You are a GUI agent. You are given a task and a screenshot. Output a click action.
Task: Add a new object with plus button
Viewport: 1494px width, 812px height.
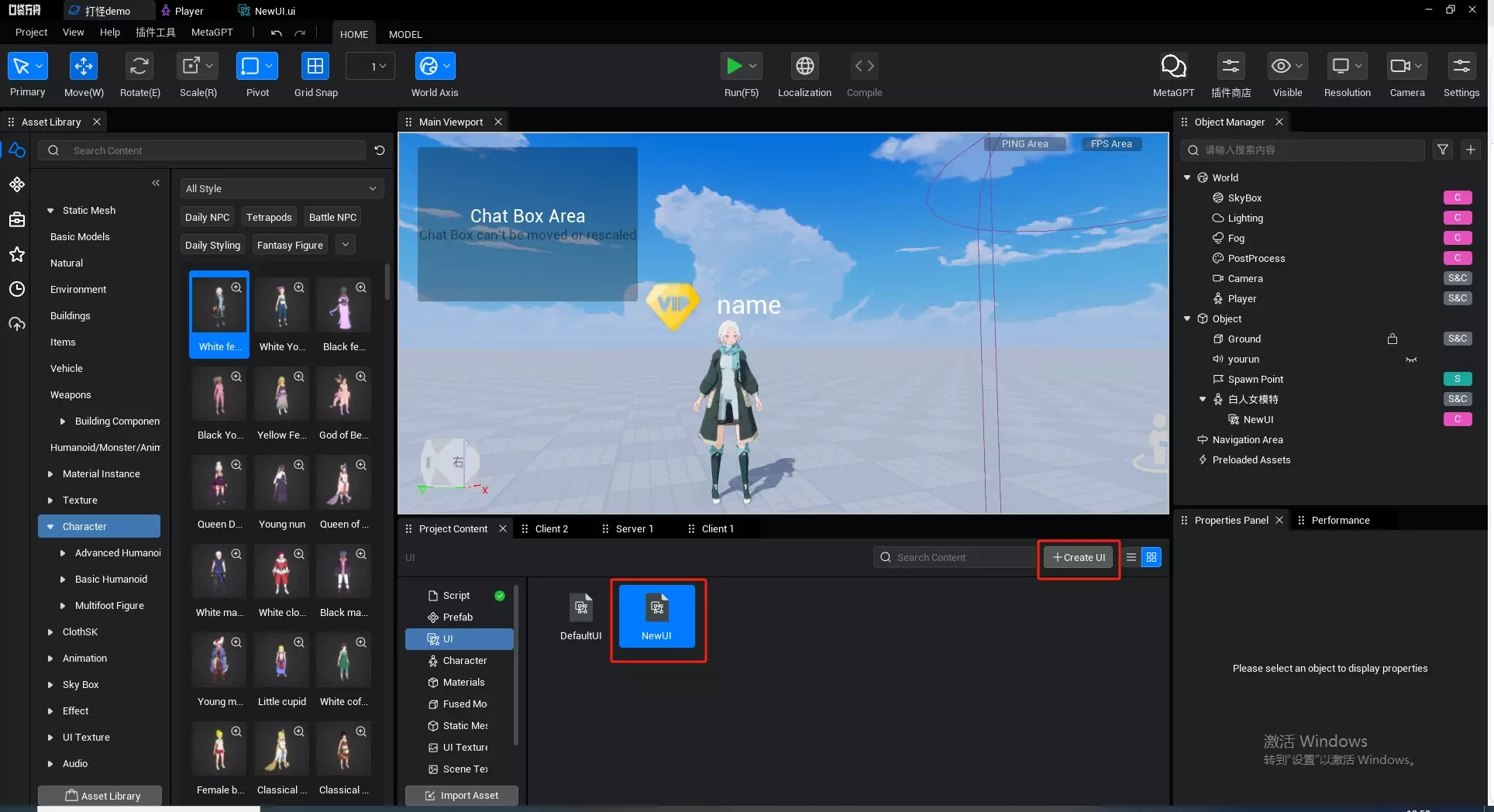[x=1471, y=150]
